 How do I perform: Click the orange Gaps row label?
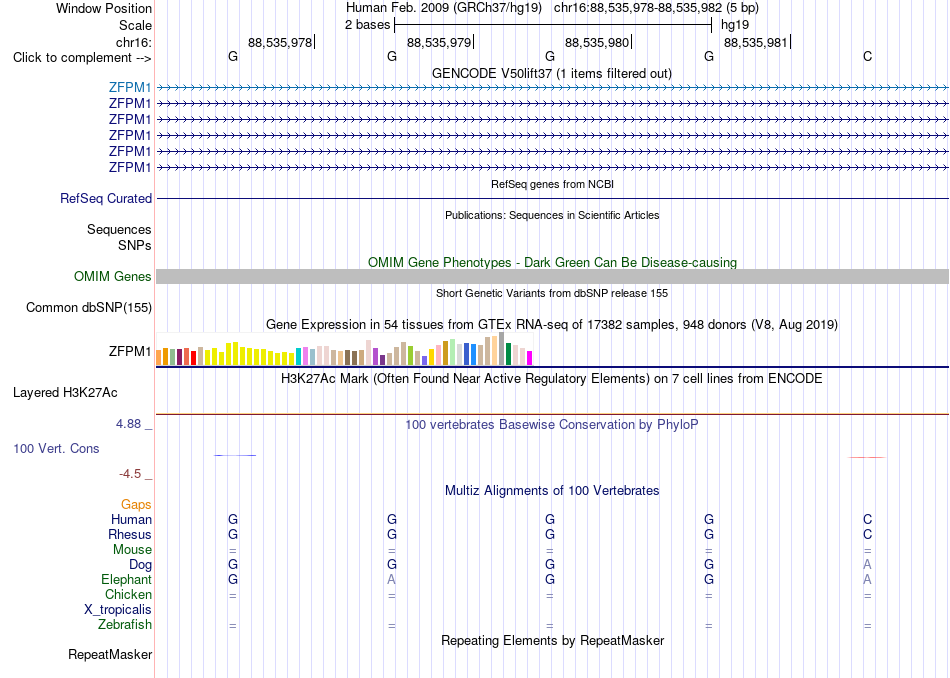click(136, 504)
